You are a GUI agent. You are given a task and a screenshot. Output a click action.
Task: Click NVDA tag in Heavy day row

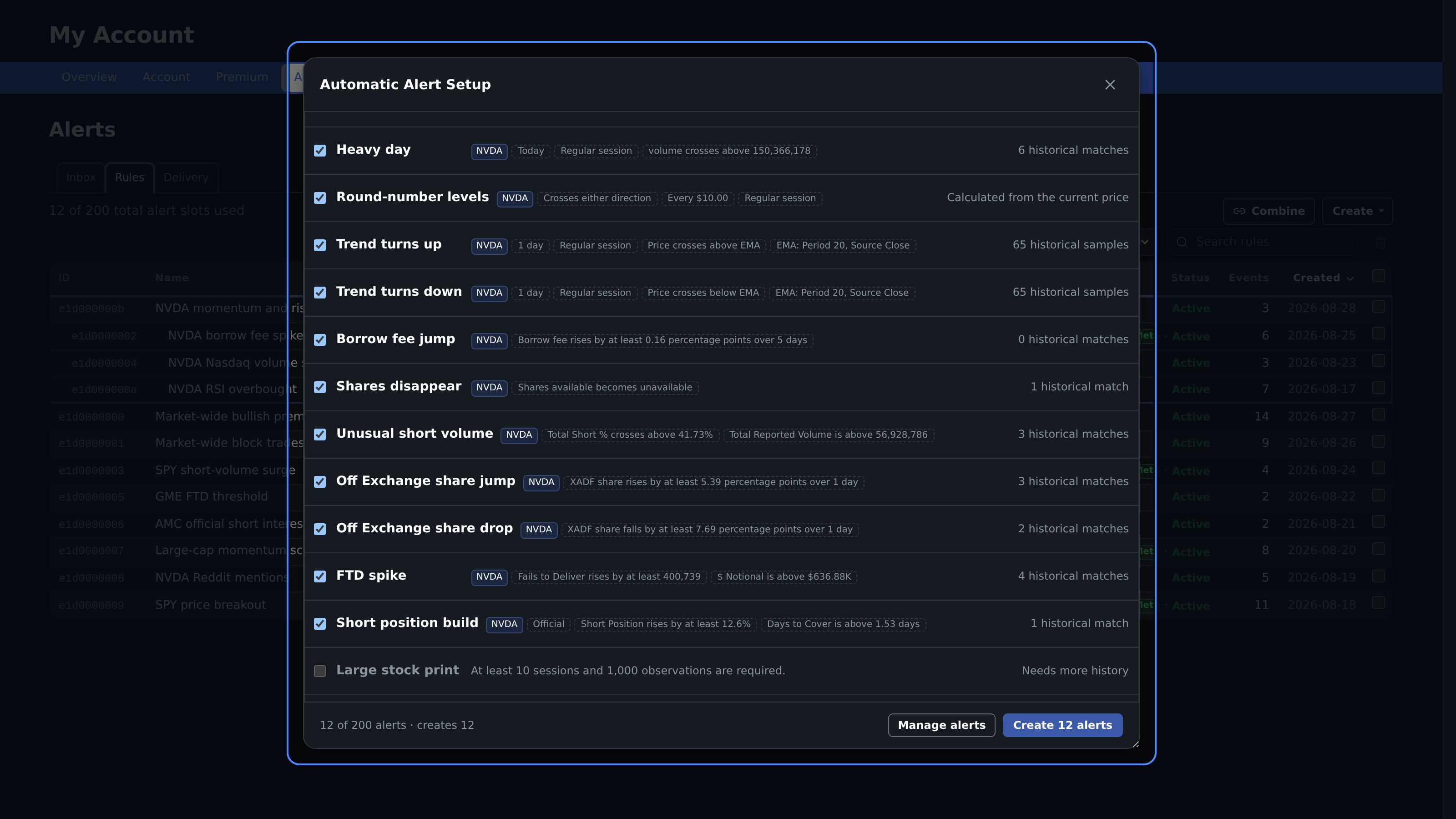tap(489, 151)
